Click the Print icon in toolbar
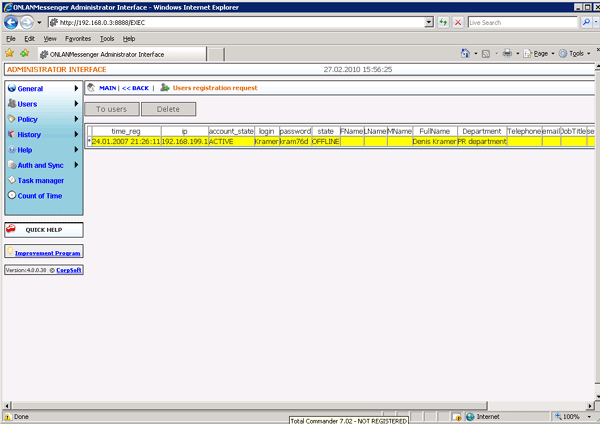Screen dimensions: 600x424 coord(507,53)
